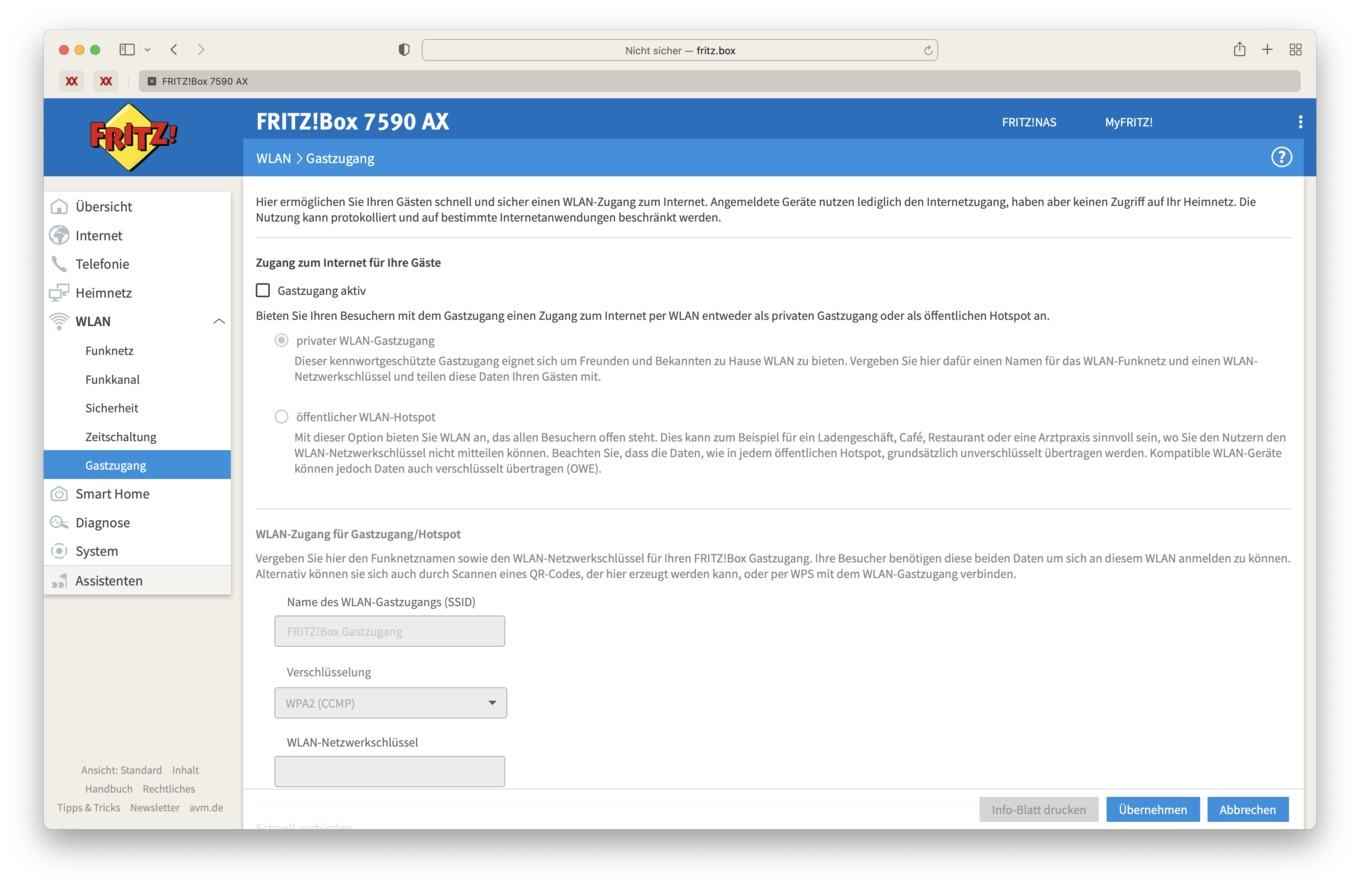The image size is (1360, 887).
Task: Click Info-Blatt drucken button
Action: [1039, 810]
